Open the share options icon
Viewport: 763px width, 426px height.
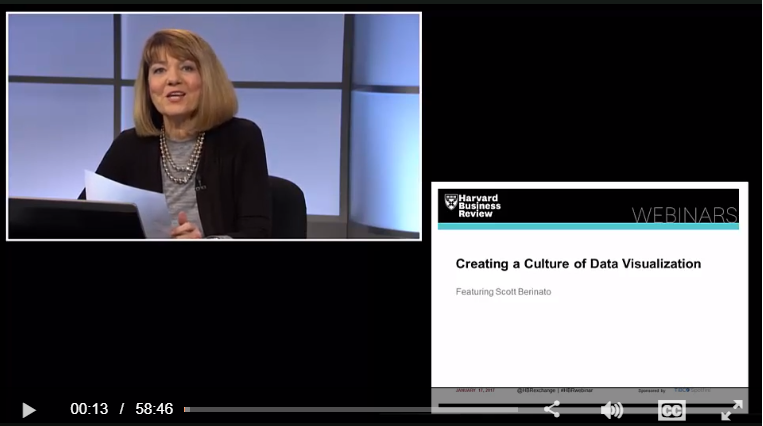click(552, 409)
